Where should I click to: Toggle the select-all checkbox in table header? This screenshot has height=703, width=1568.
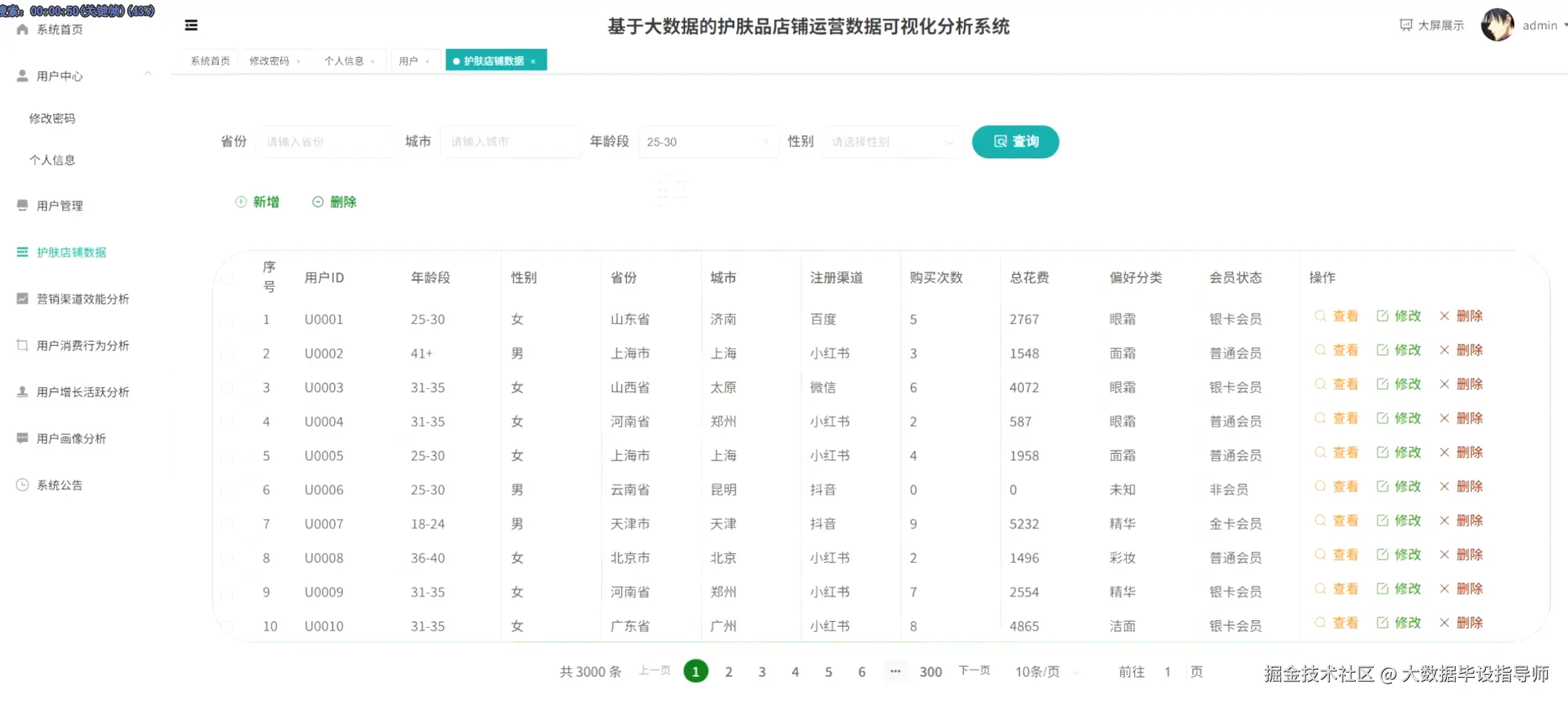228,279
